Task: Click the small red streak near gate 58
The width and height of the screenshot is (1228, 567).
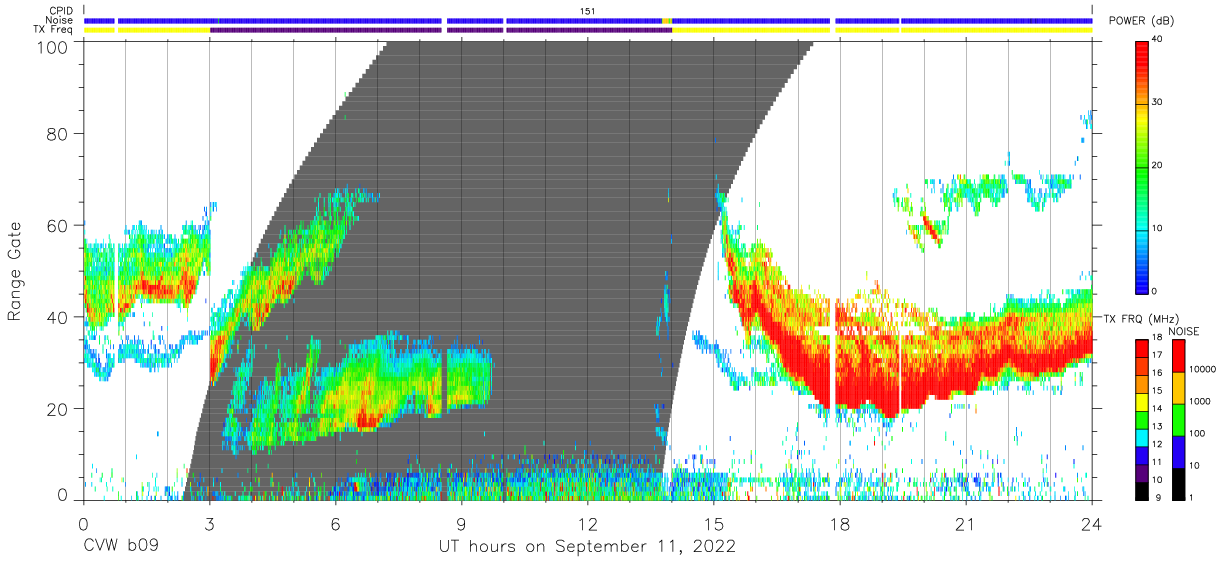Action: coord(931,229)
